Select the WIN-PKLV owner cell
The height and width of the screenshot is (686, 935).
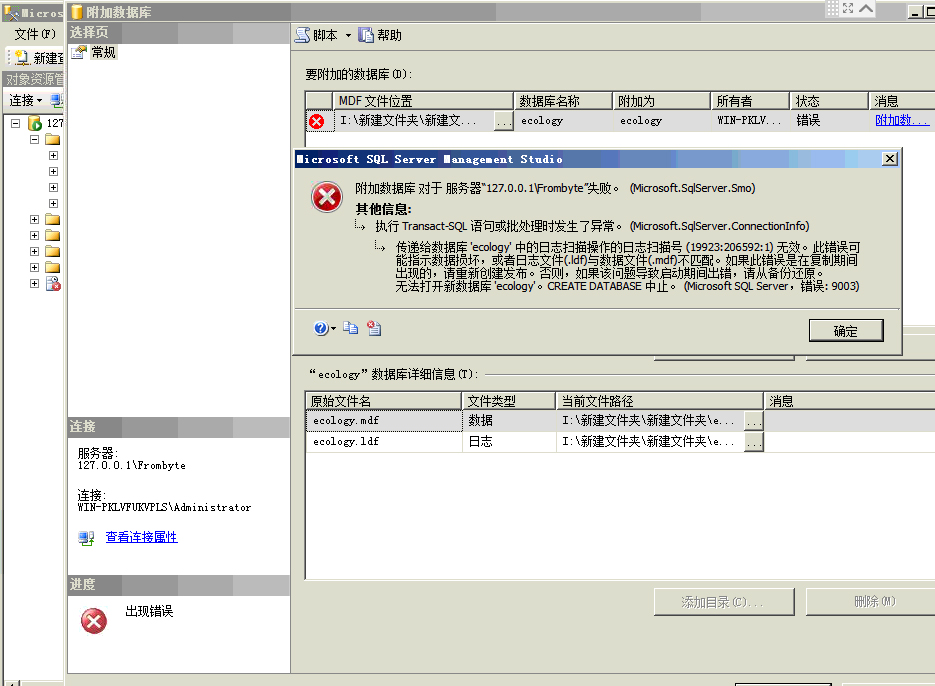tap(750, 120)
